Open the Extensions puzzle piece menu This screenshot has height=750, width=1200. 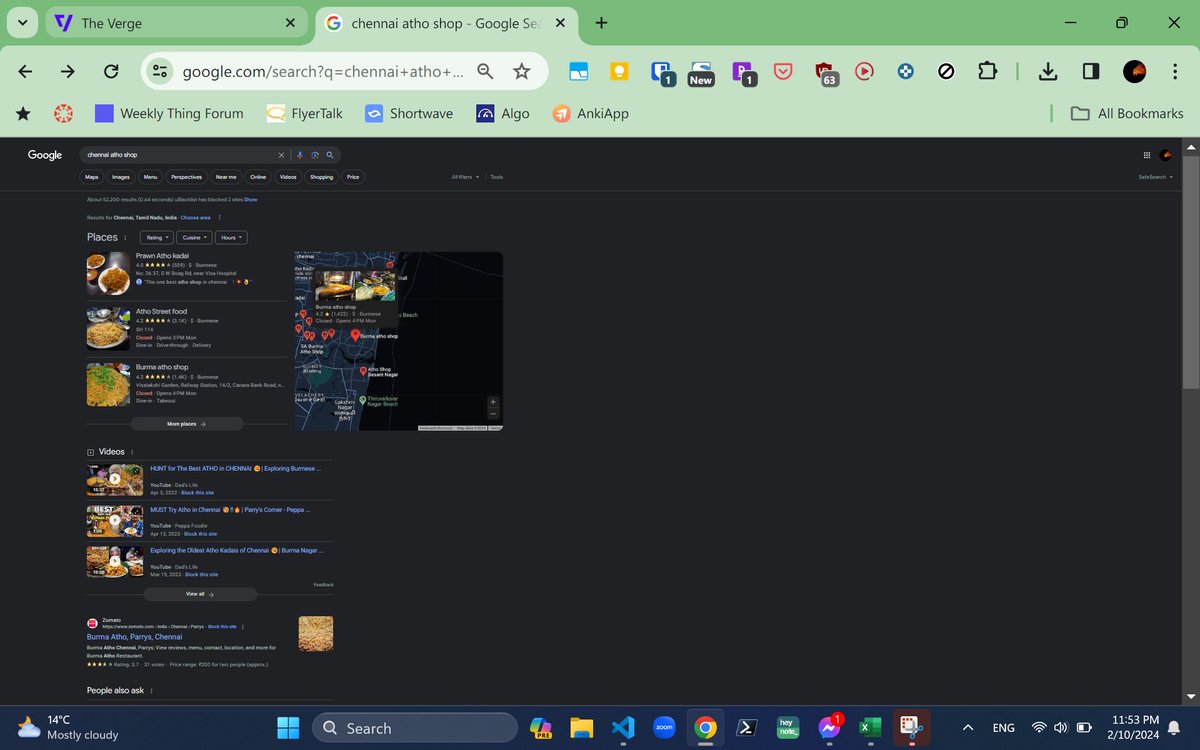[987, 71]
